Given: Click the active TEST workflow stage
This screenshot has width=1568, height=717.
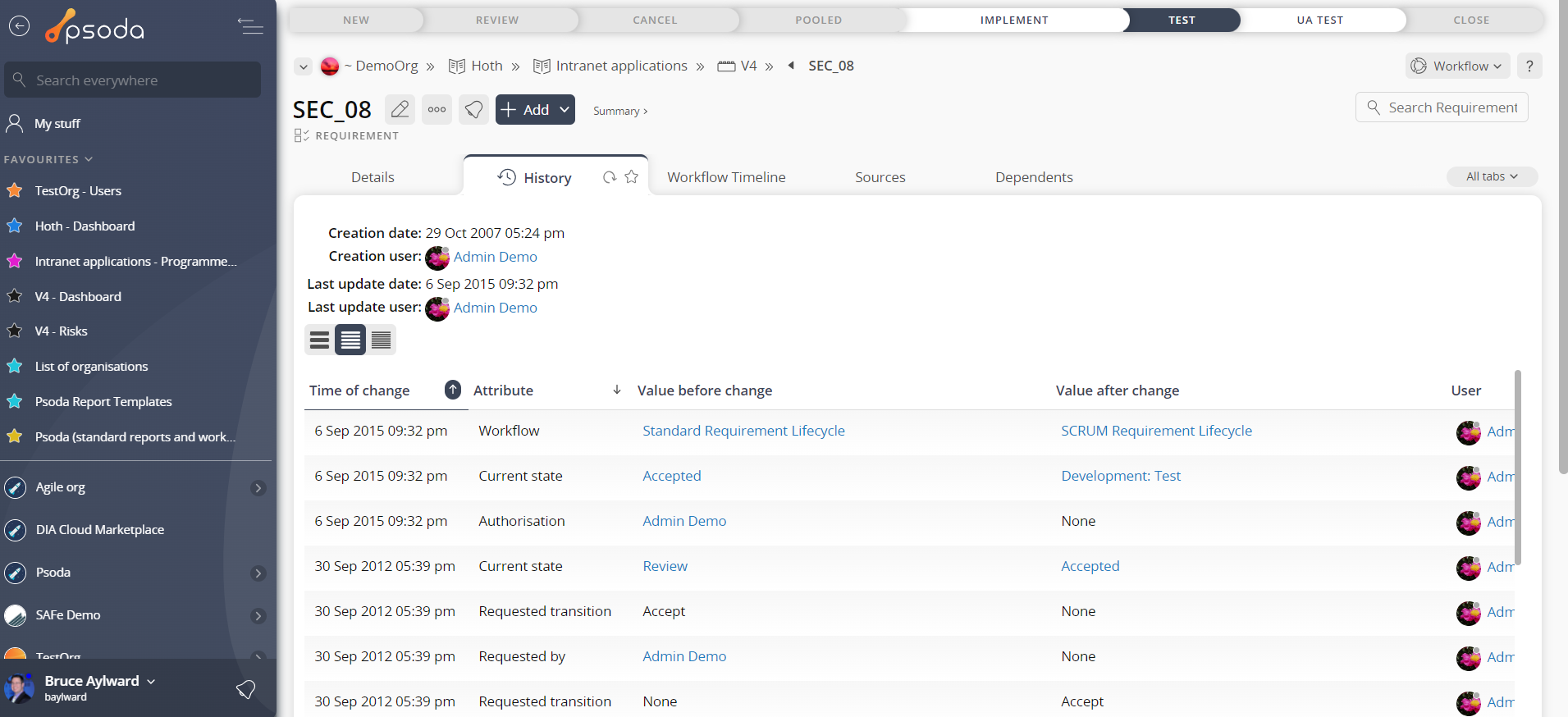Looking at the screenshot, I should click(1182, 20).
